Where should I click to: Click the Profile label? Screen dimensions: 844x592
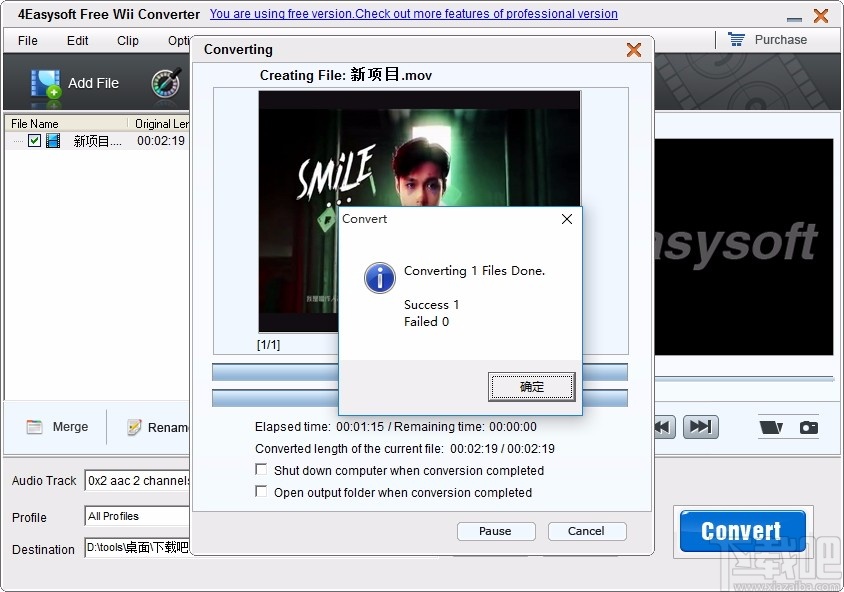point(29,518)
